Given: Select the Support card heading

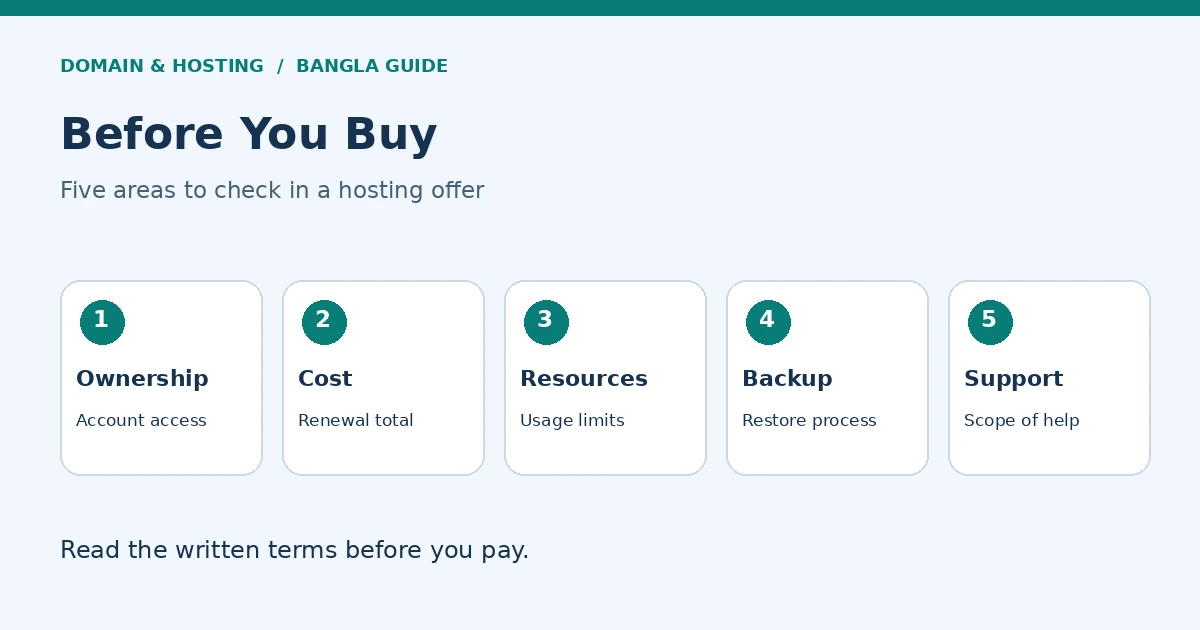Looking at the screenshot, I should point(1013,379).
